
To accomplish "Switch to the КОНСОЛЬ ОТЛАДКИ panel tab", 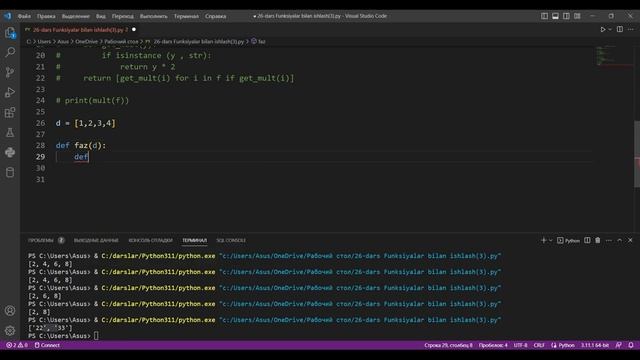I will click(150, 240).
